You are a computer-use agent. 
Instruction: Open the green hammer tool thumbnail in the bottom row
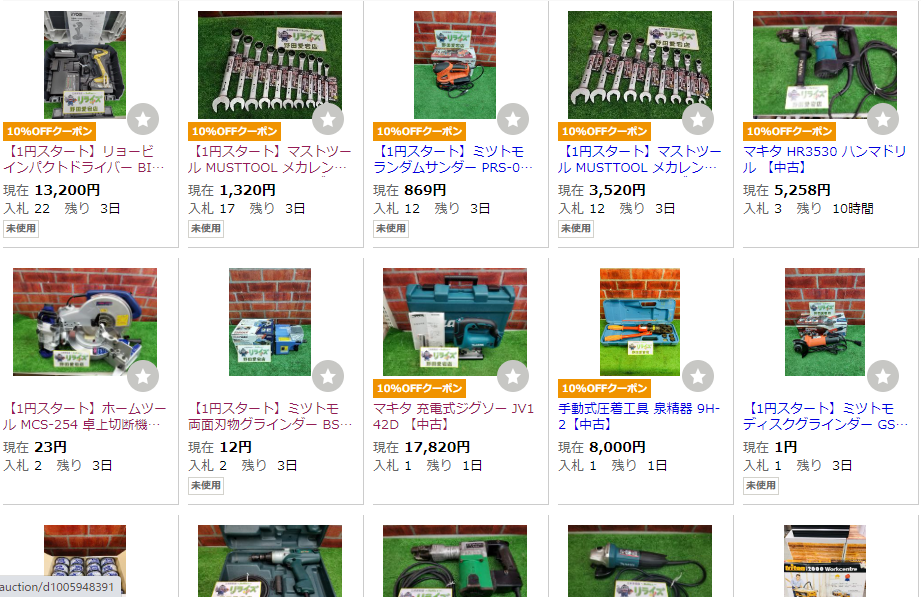click(x=455, y=561)
